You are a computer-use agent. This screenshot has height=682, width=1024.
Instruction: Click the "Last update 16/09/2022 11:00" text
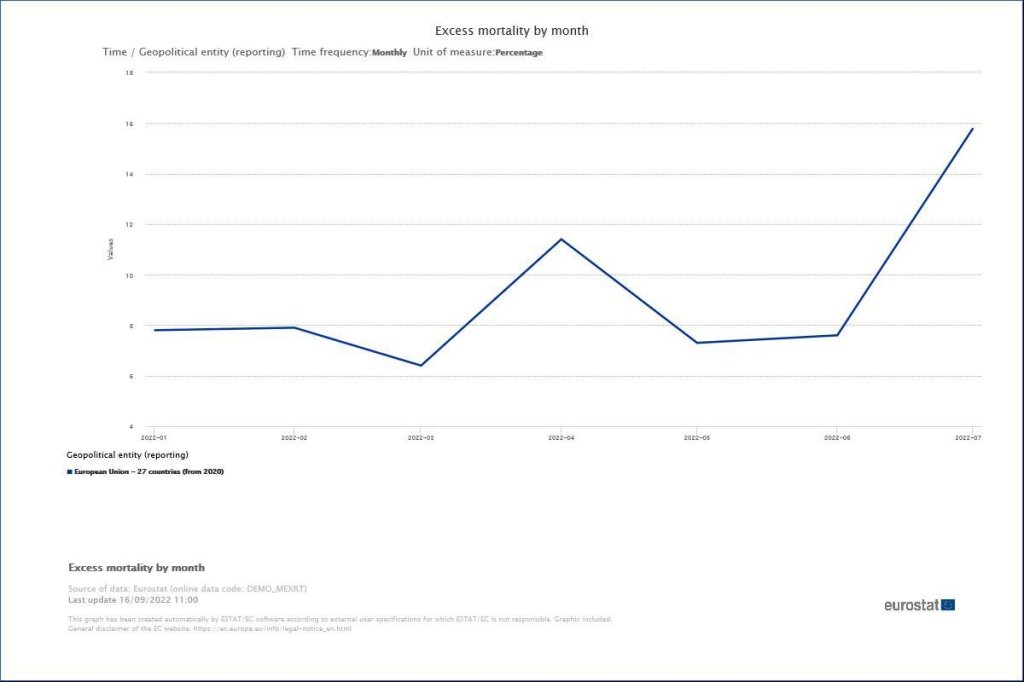(x=133, y=600)
